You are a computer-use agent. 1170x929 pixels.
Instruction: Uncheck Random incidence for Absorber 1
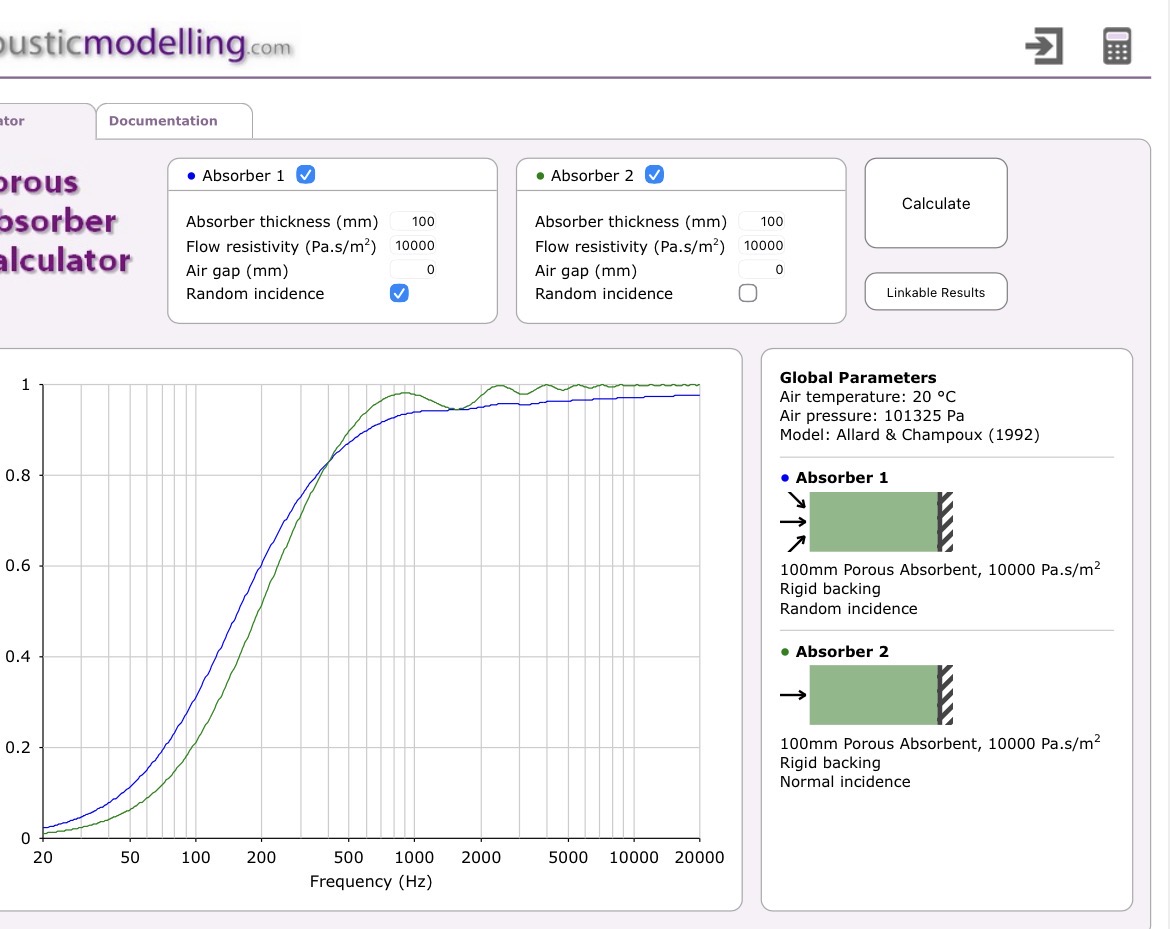399,293
